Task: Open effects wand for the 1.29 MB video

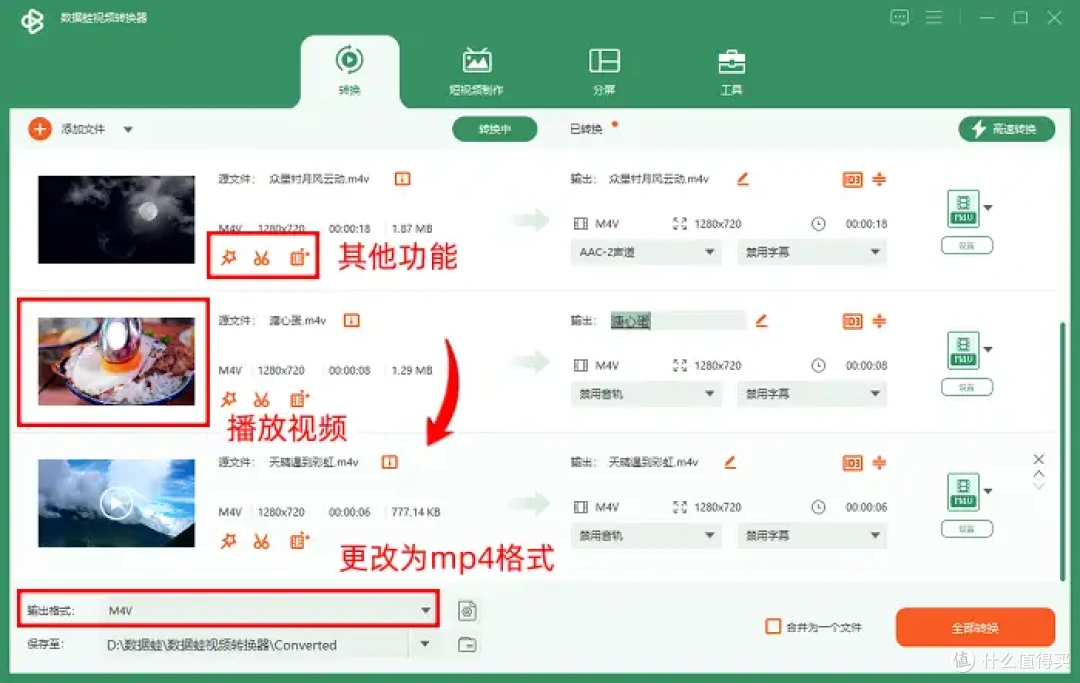Action: [x=228, y=399]
